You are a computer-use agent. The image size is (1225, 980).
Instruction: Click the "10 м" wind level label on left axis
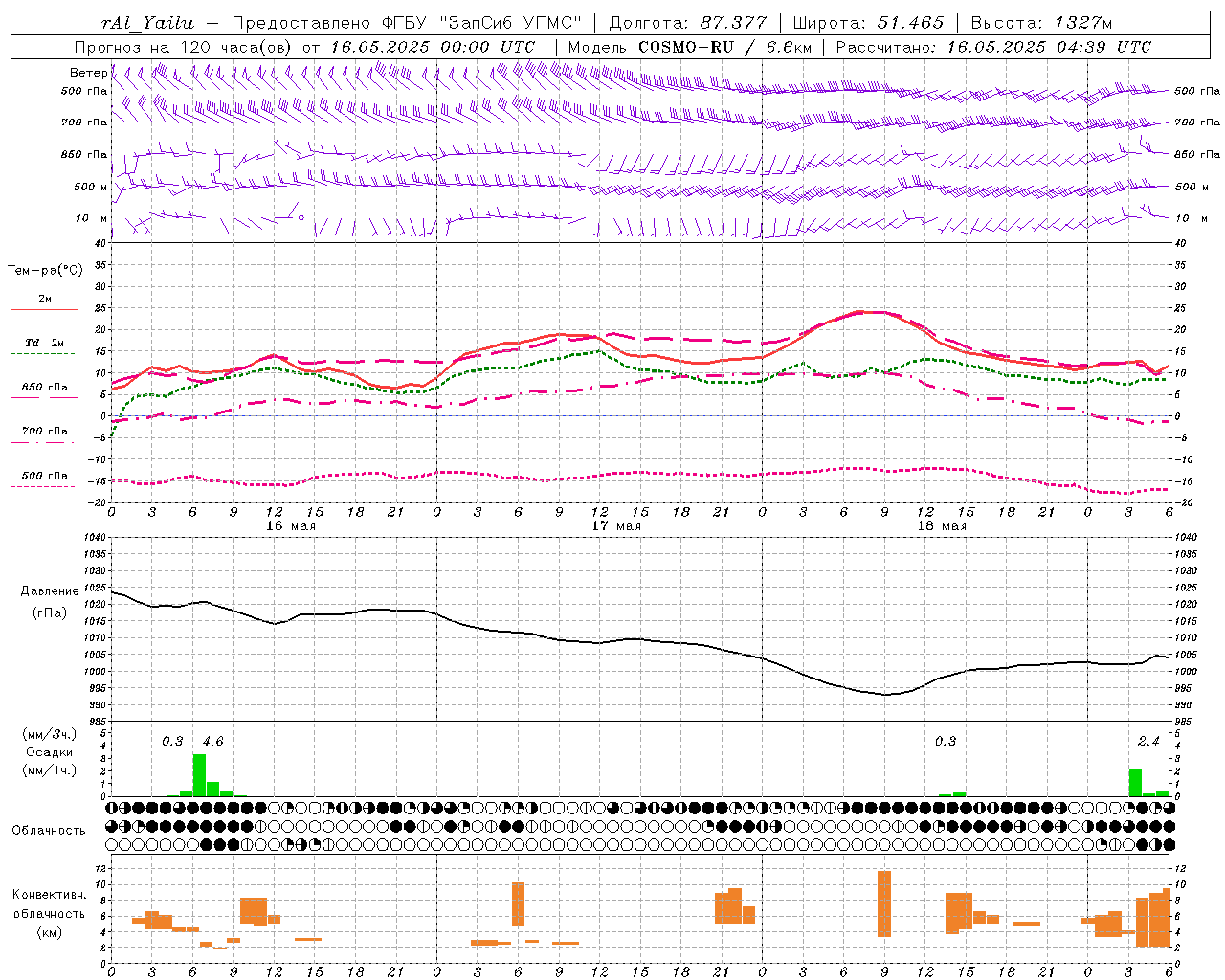tap(93, 218)
